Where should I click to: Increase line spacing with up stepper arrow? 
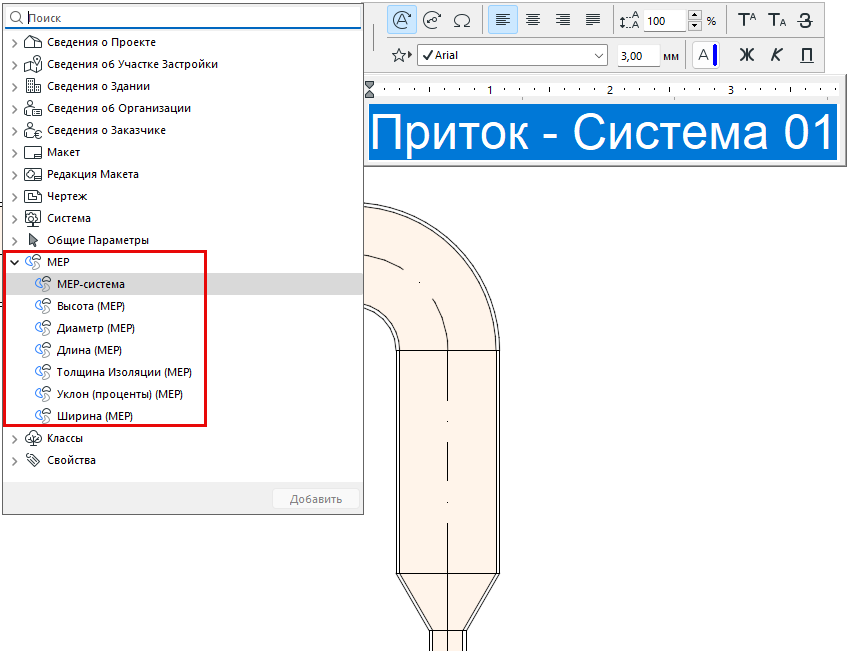click(x=695, y=15)
